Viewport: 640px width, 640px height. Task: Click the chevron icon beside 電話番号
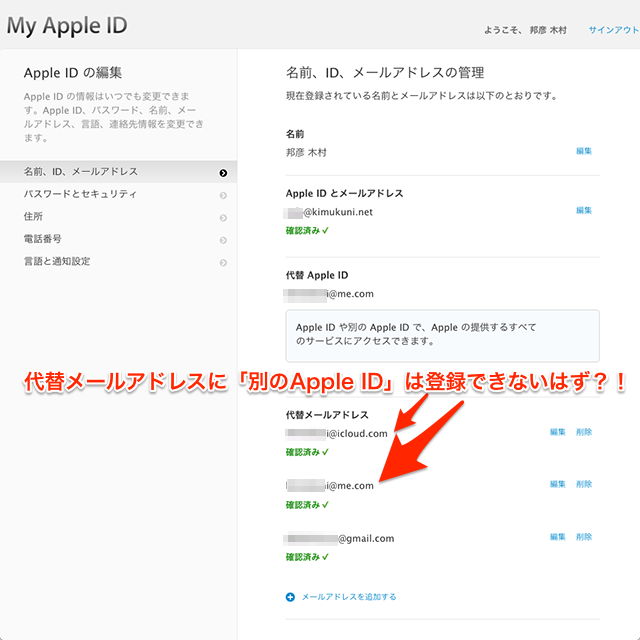pyautogui.click(x=223, y=240)
